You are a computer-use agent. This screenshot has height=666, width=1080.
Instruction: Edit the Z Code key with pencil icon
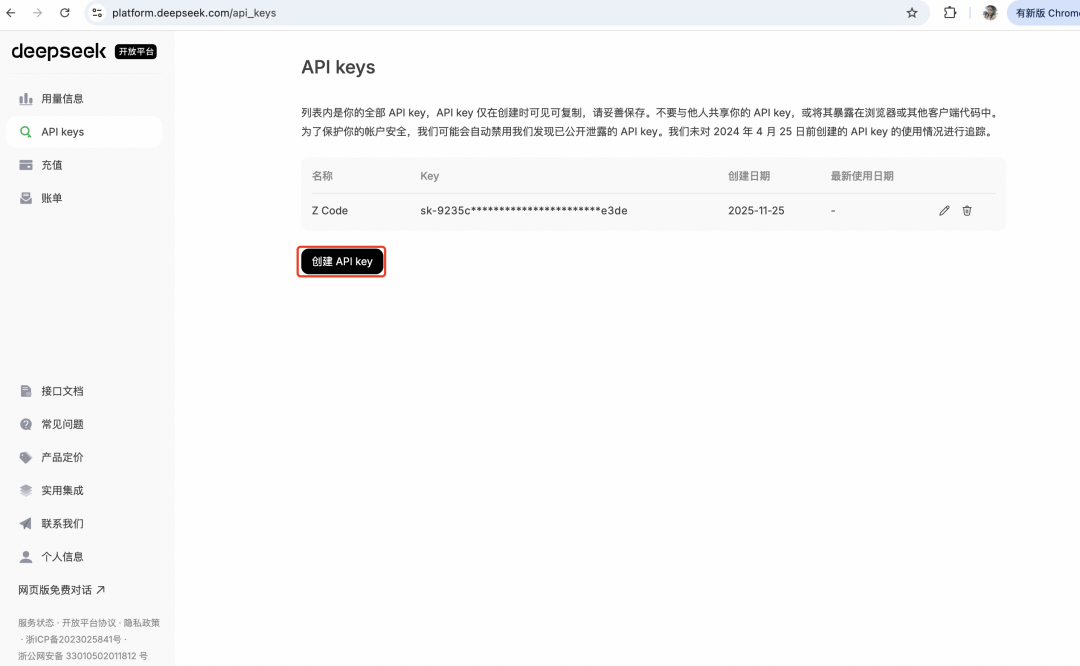point(944,211)
